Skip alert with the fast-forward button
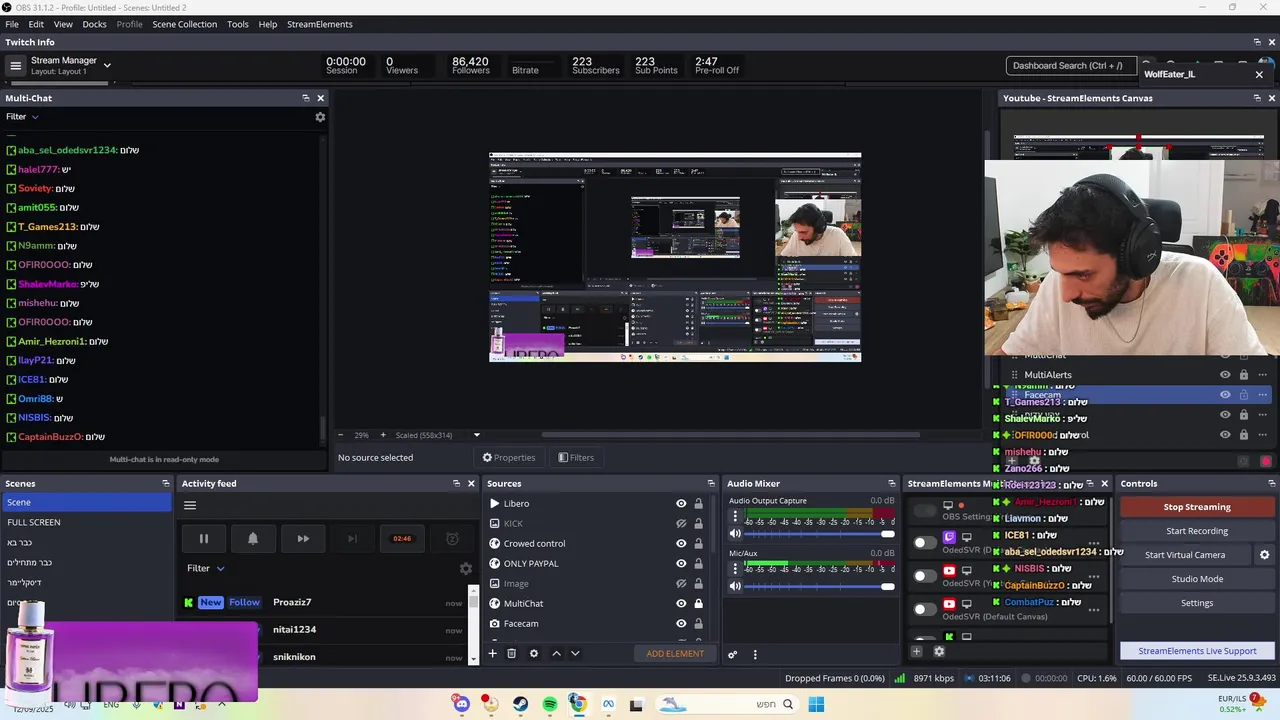The image size is (1280, 720). click(303, 539)
